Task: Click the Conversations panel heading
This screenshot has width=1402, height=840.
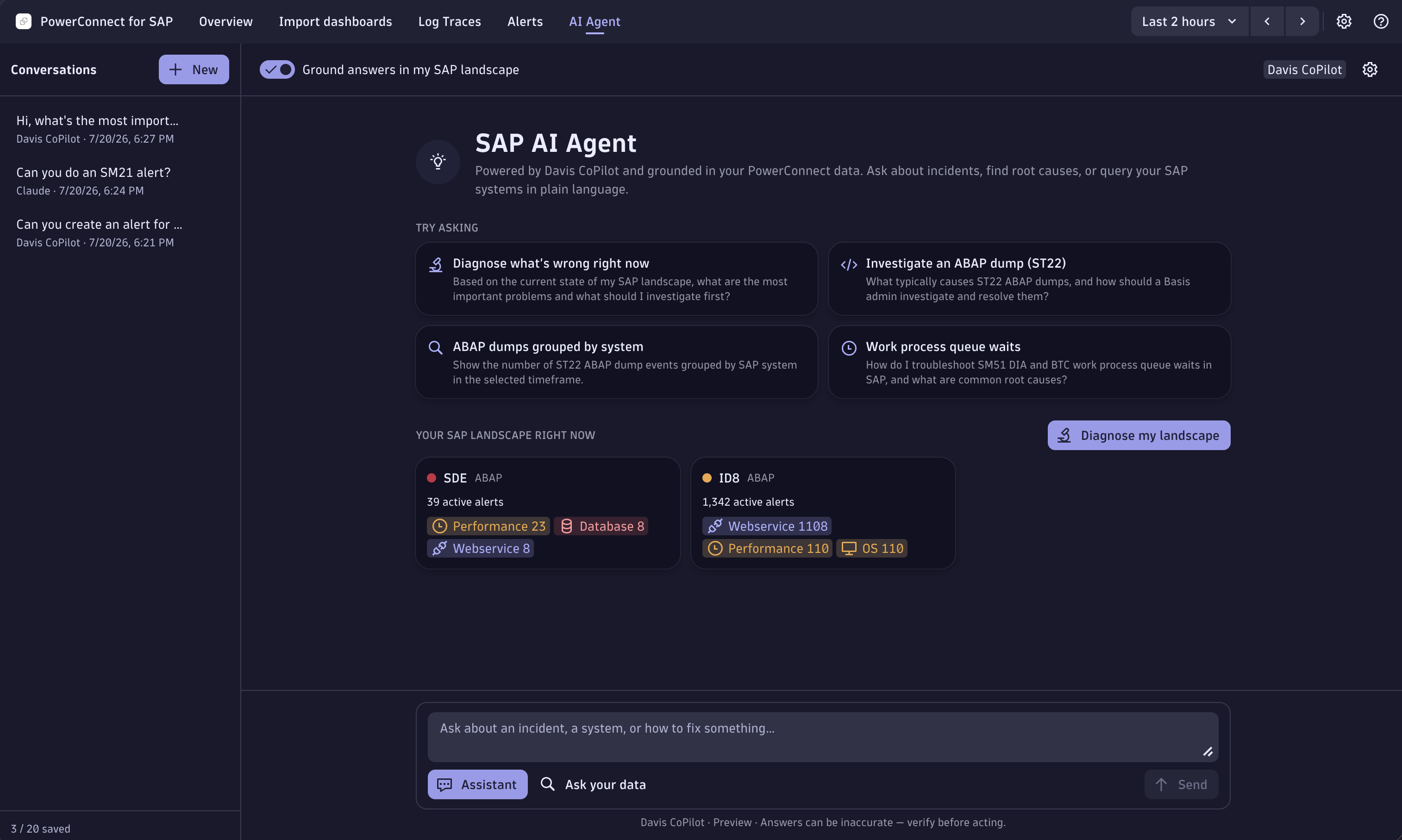Action: pos(54,69)
